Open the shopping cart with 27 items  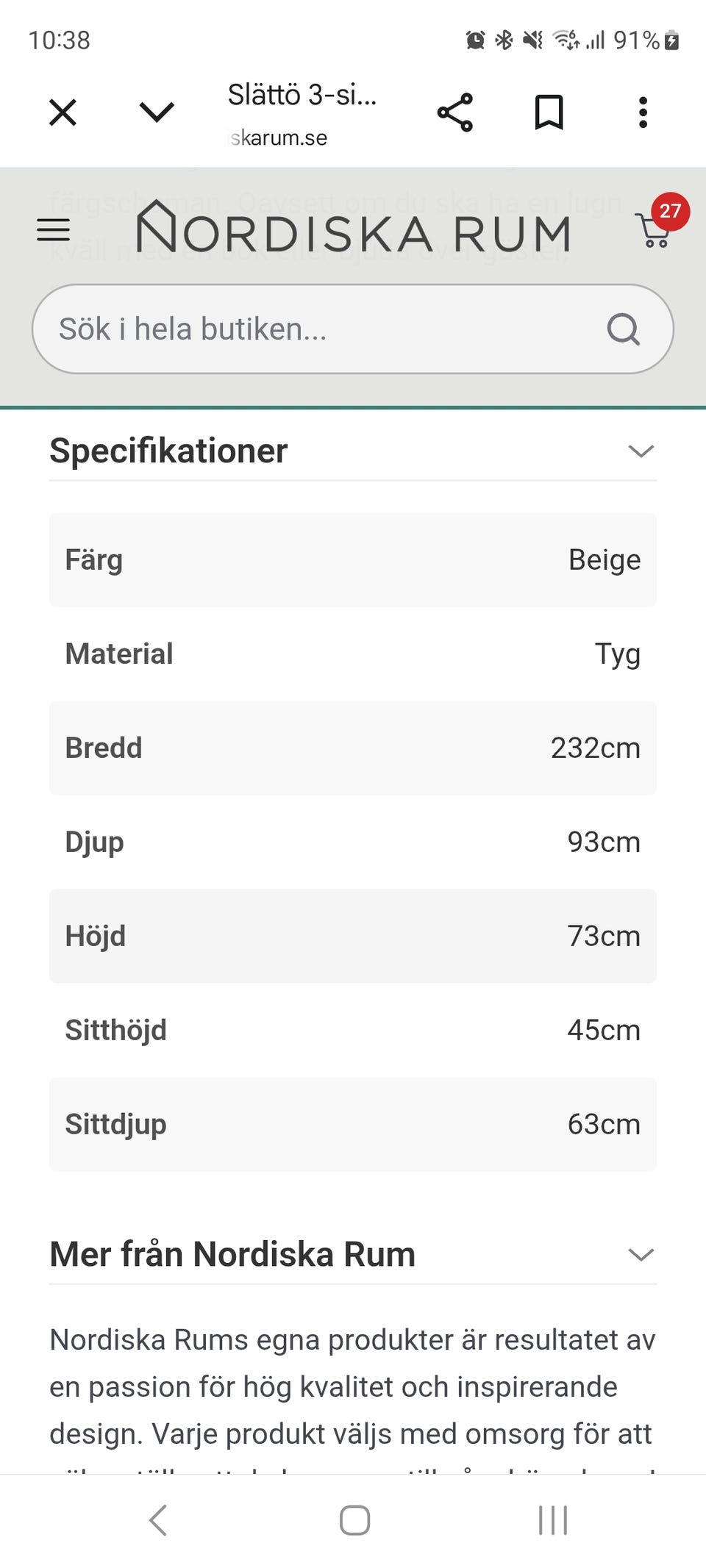[x=656, y=229]
